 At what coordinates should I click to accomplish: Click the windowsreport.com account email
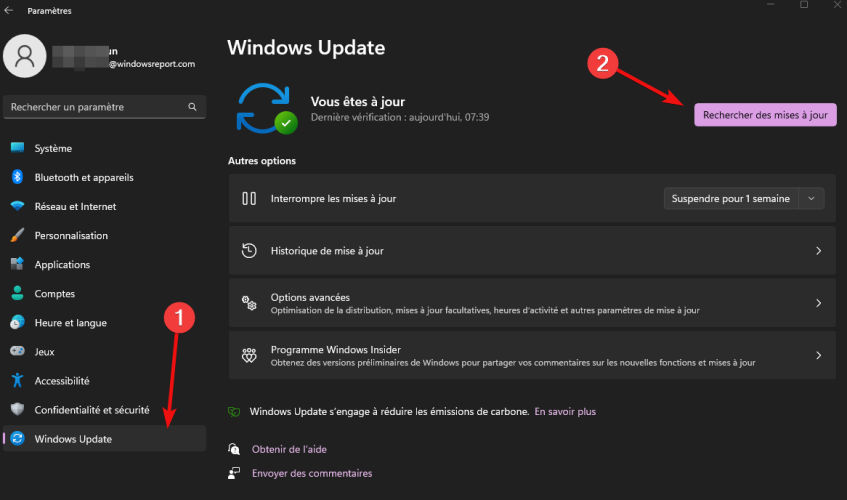point(152,64)
